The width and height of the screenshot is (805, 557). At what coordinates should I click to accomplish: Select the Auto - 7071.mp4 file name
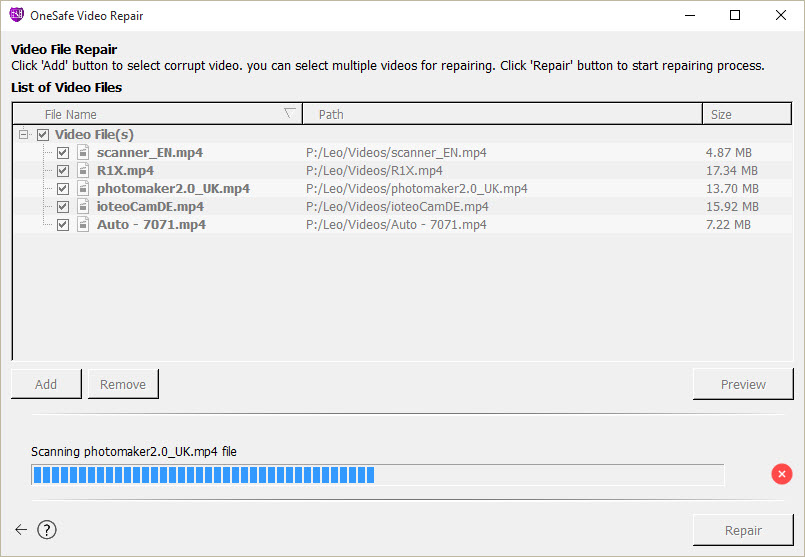point(151,224)
